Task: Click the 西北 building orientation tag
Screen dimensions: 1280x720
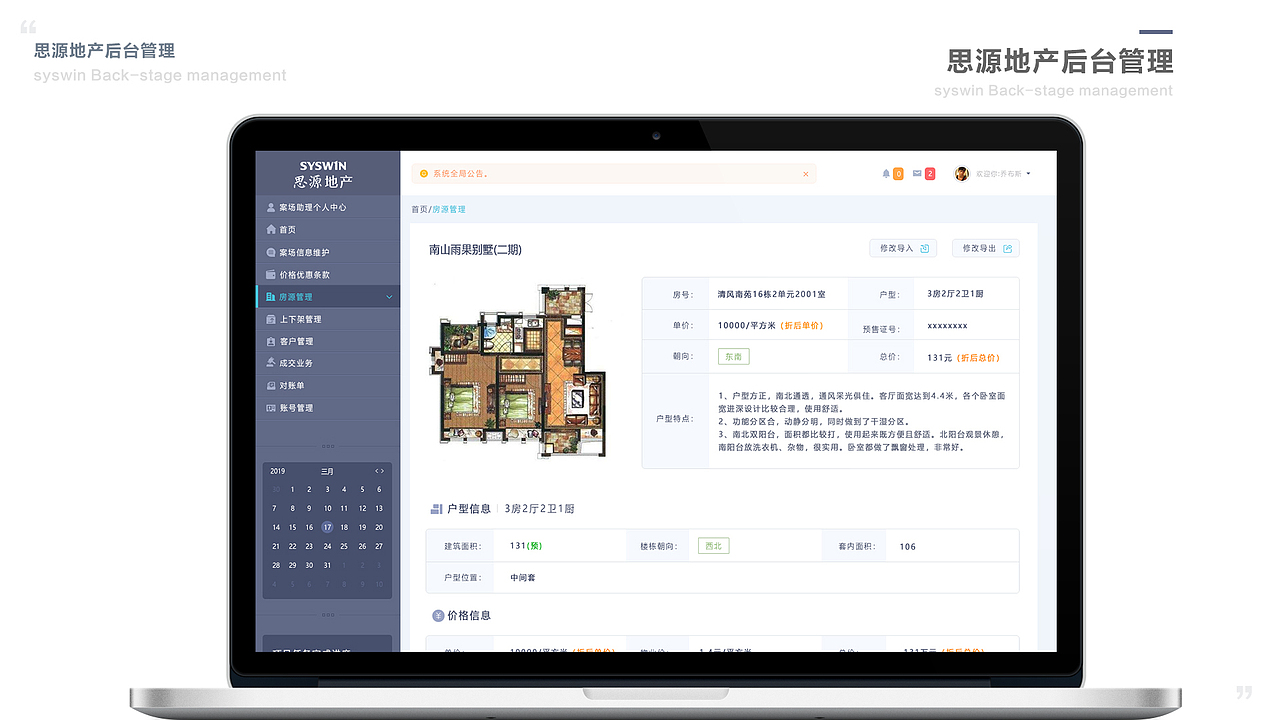Action: pos(714,546)
